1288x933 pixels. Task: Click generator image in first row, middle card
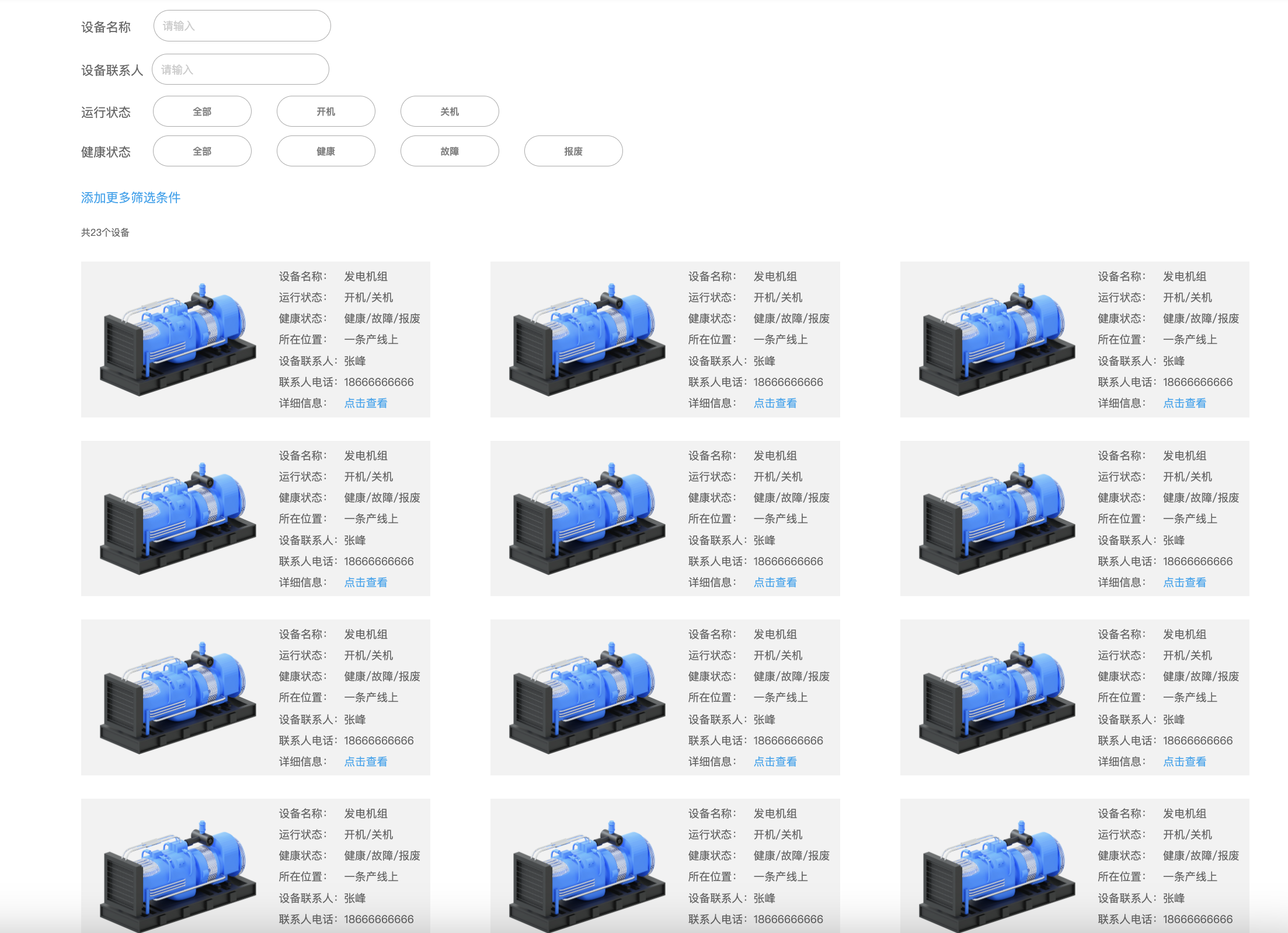(x=587, y=340)
